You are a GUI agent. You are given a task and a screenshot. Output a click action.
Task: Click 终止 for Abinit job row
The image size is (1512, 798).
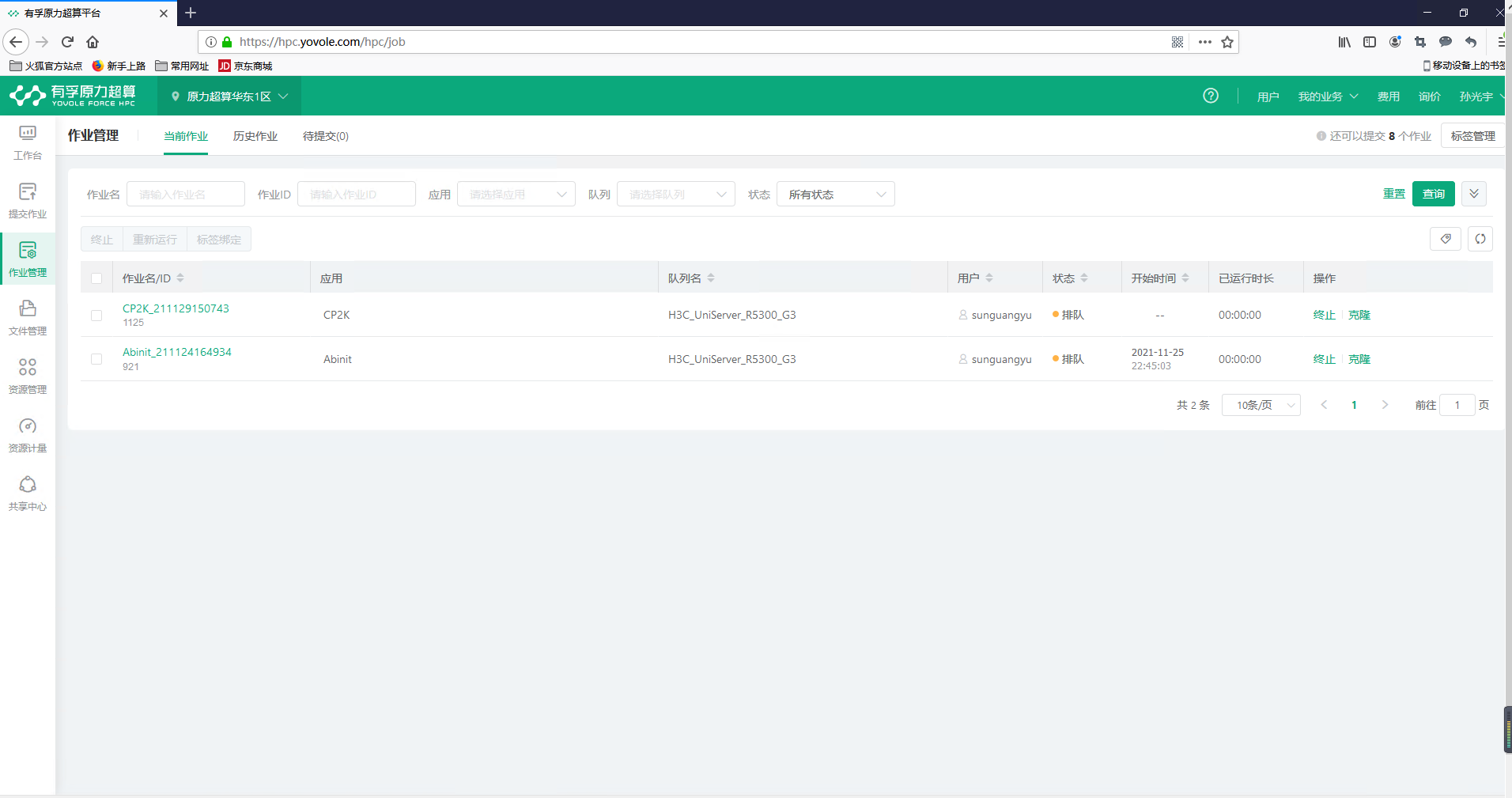click(1324, 359)
